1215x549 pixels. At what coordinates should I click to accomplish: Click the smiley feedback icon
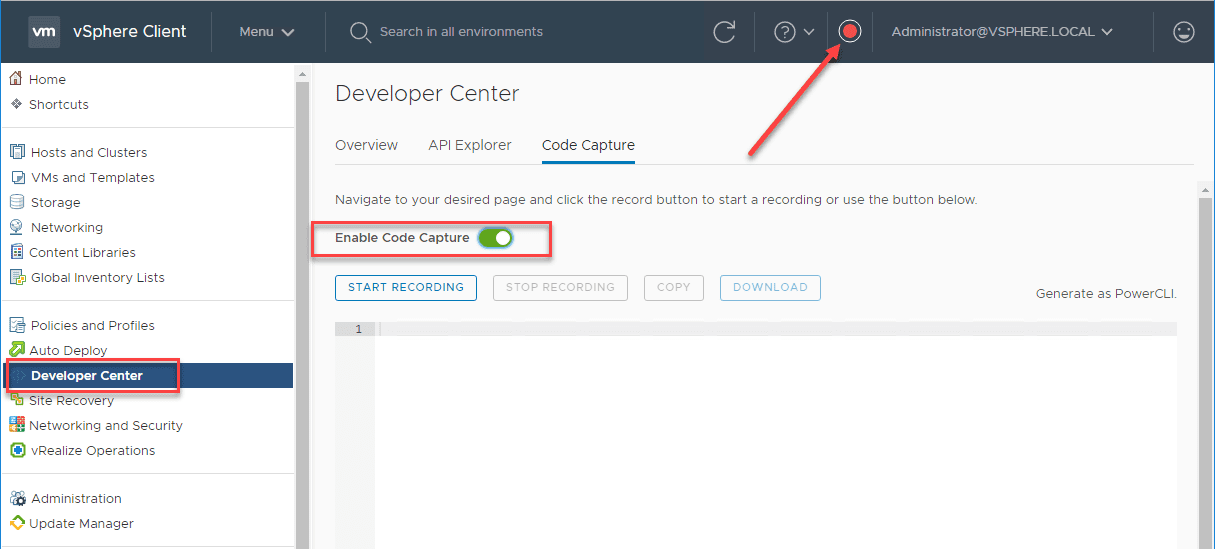1184,32
